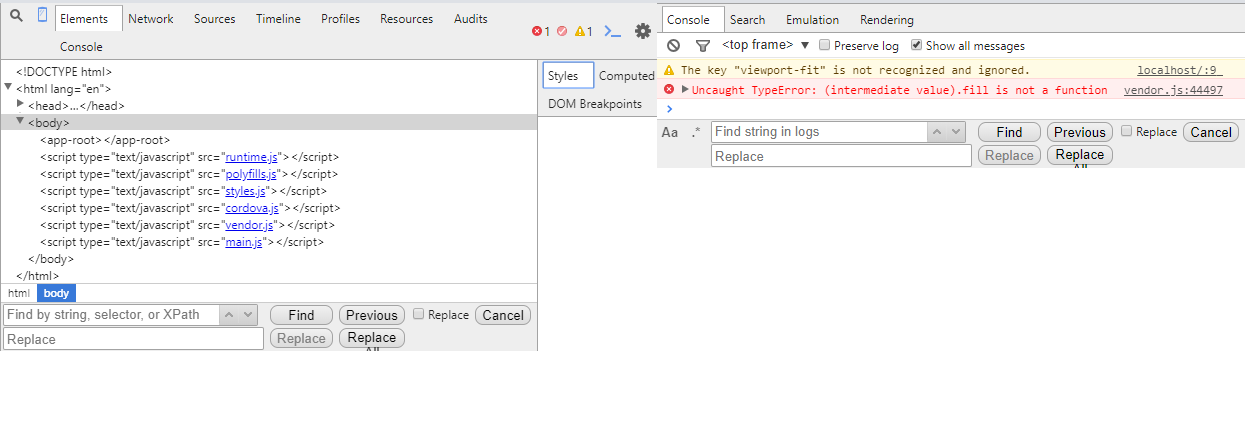This screenshot has width=1245, height=432.
Task: Click Find button in Elements find bar
Action: (x=301, y=315)
